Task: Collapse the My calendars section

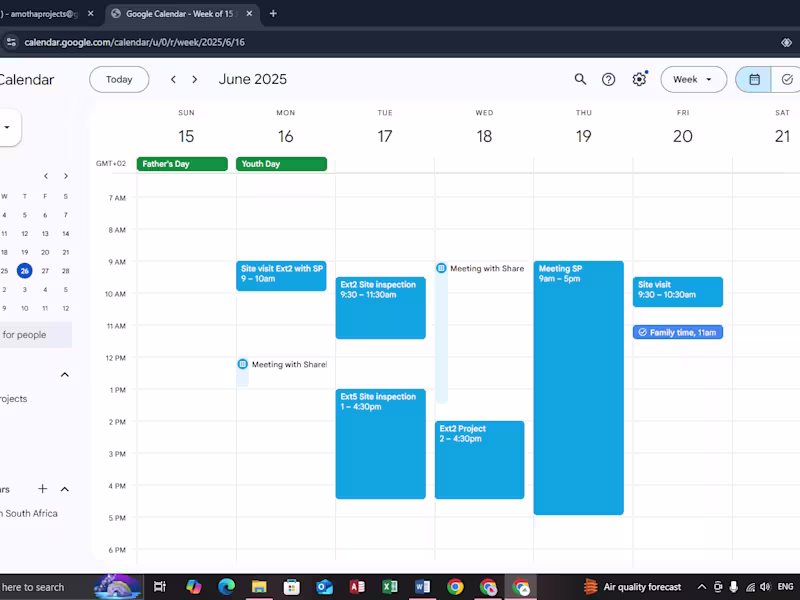Action: pyautogui.click(x=65, y=374)
